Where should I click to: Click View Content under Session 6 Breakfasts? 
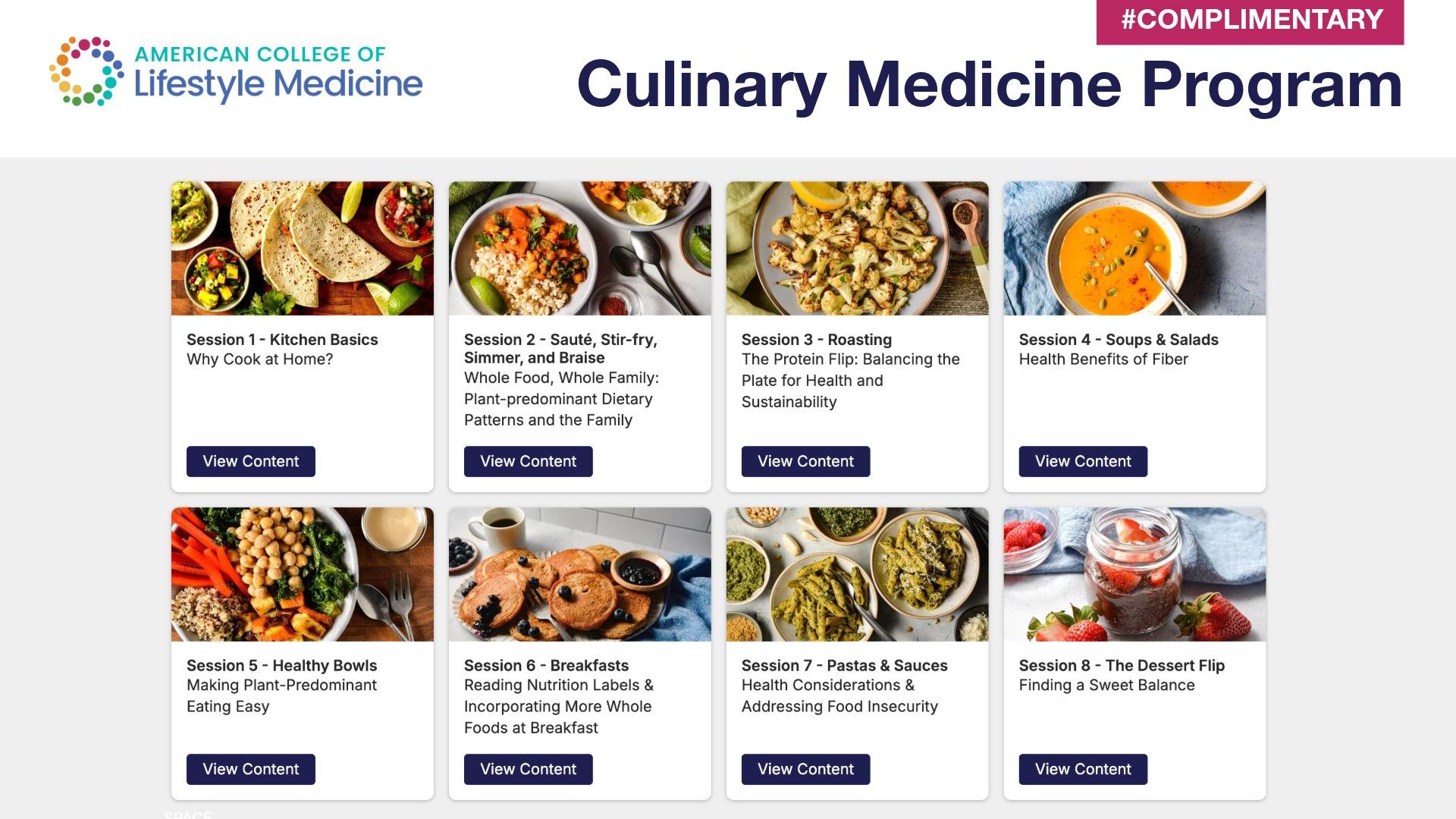528,769
